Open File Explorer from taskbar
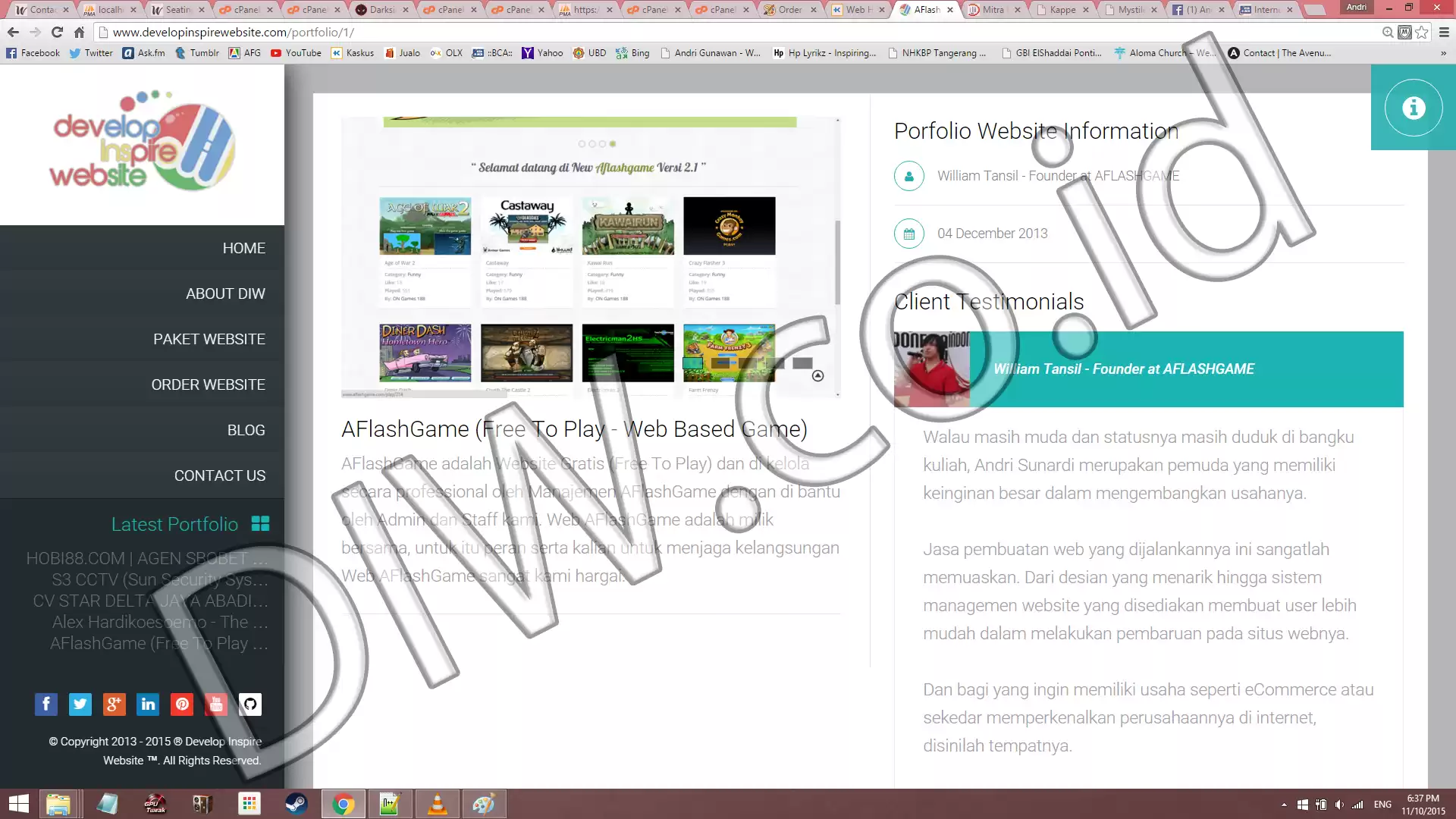The image size is (1456, 819). point(58,804)
